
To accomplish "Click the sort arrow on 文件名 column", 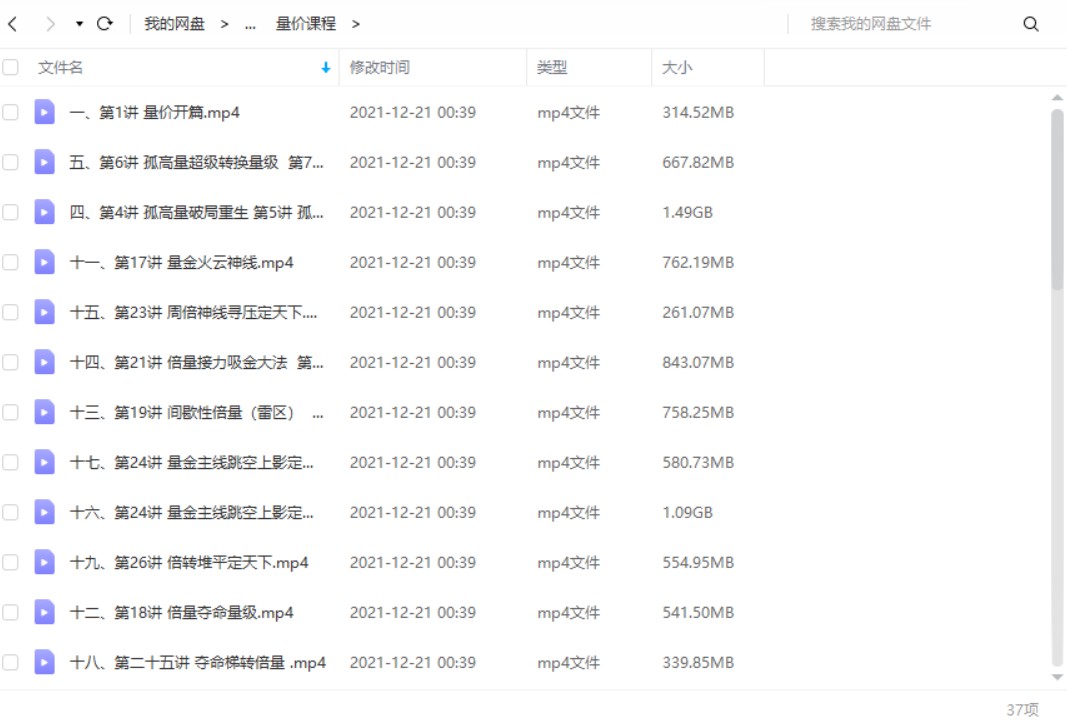I will tap(323, 67).
